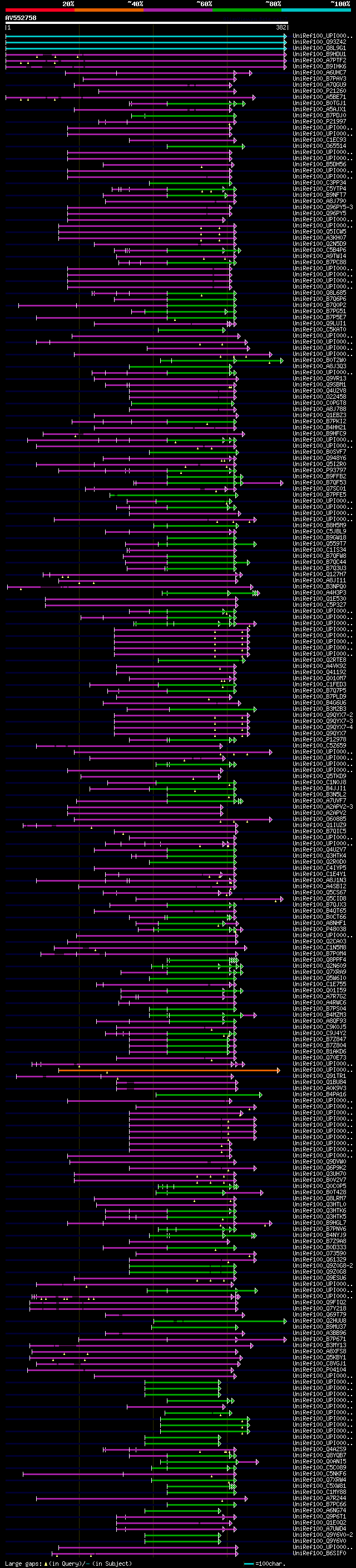The image size is (356, 1568).
Task: Select the UniRef100_P21997 label
Action: click(x=319, y=122)
